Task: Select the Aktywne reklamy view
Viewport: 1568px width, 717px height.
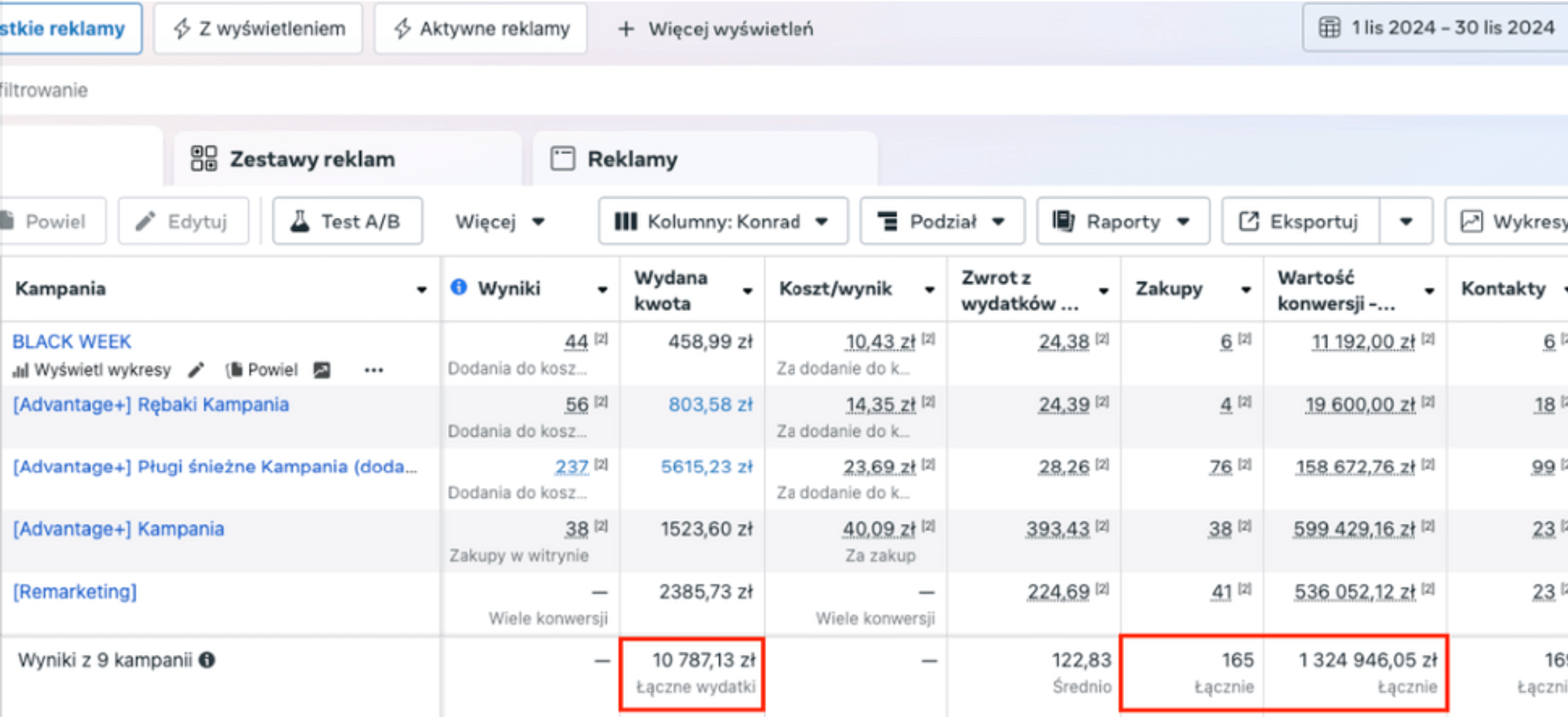Action: pyautogui.click(x=480, y=28)
